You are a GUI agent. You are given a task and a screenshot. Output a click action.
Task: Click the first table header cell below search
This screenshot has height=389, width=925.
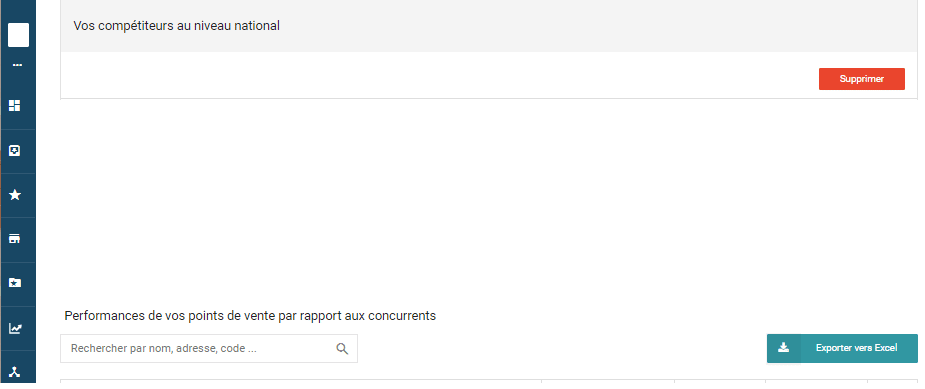[x=301, y=384]
